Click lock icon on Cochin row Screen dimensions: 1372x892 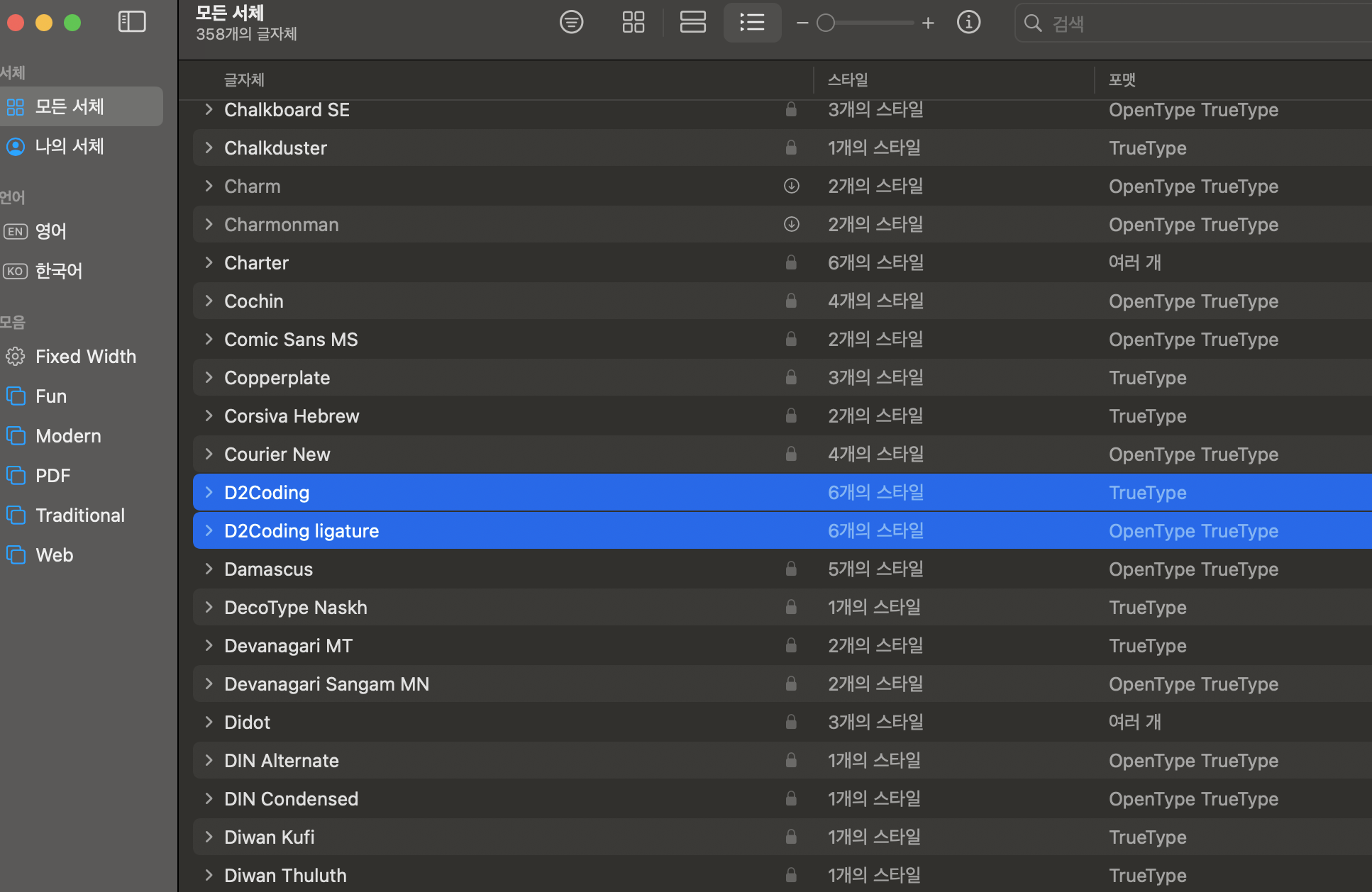pos(791,301)
